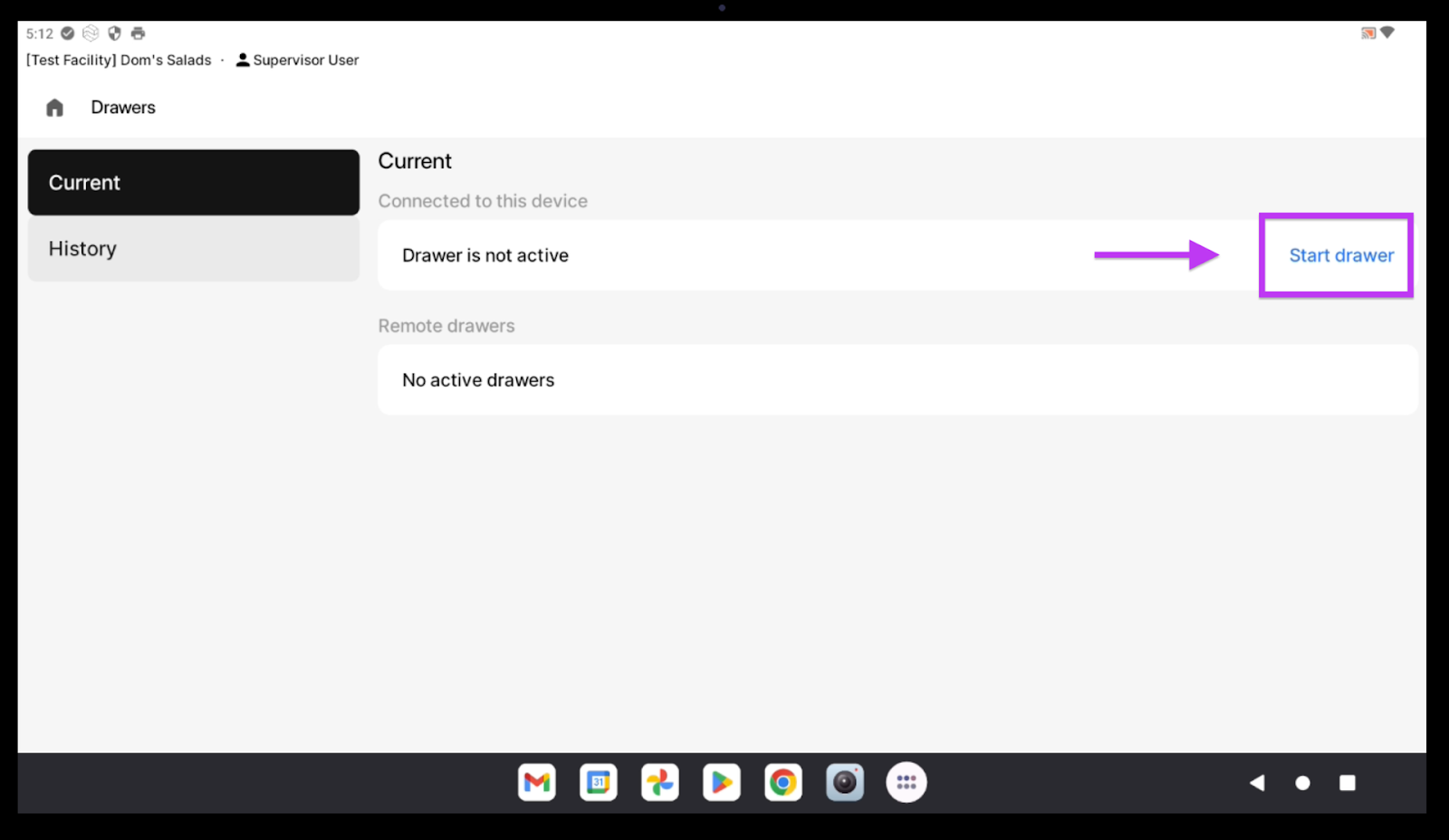Launch the Chrome browser
The width and height of the screenshot is (1449, 840).
pyautogui.click(x=783, y=782)
